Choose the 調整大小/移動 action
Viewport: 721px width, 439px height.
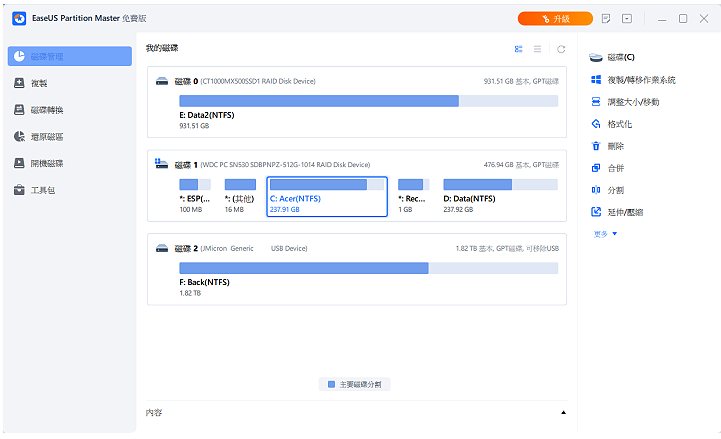click(633, 102)
